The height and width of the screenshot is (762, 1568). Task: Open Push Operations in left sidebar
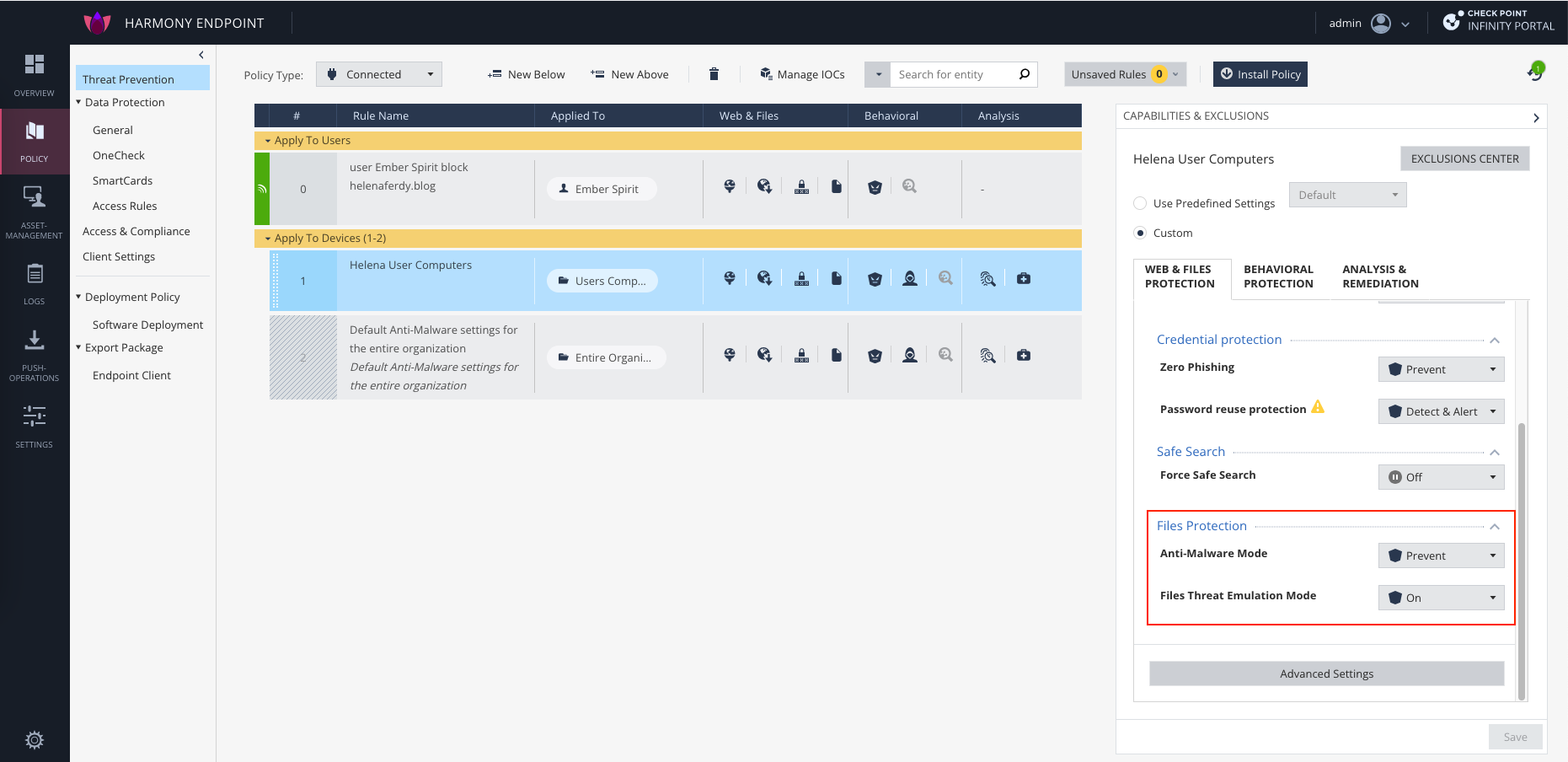click(35, 354)
